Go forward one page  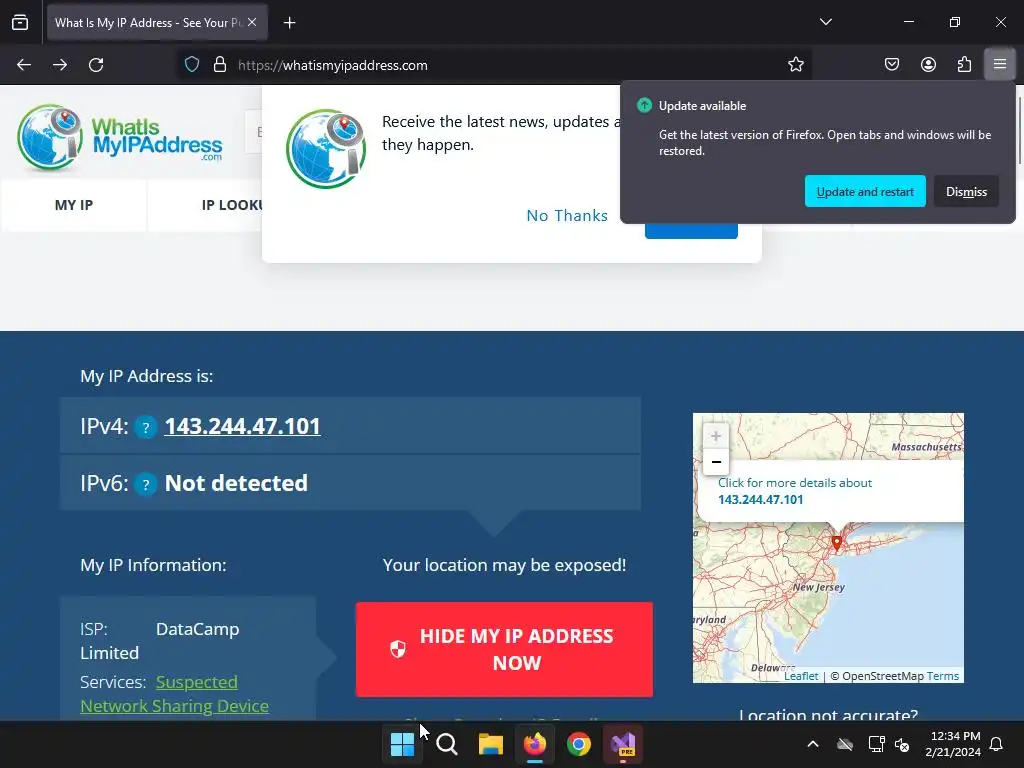click(60, 65)
